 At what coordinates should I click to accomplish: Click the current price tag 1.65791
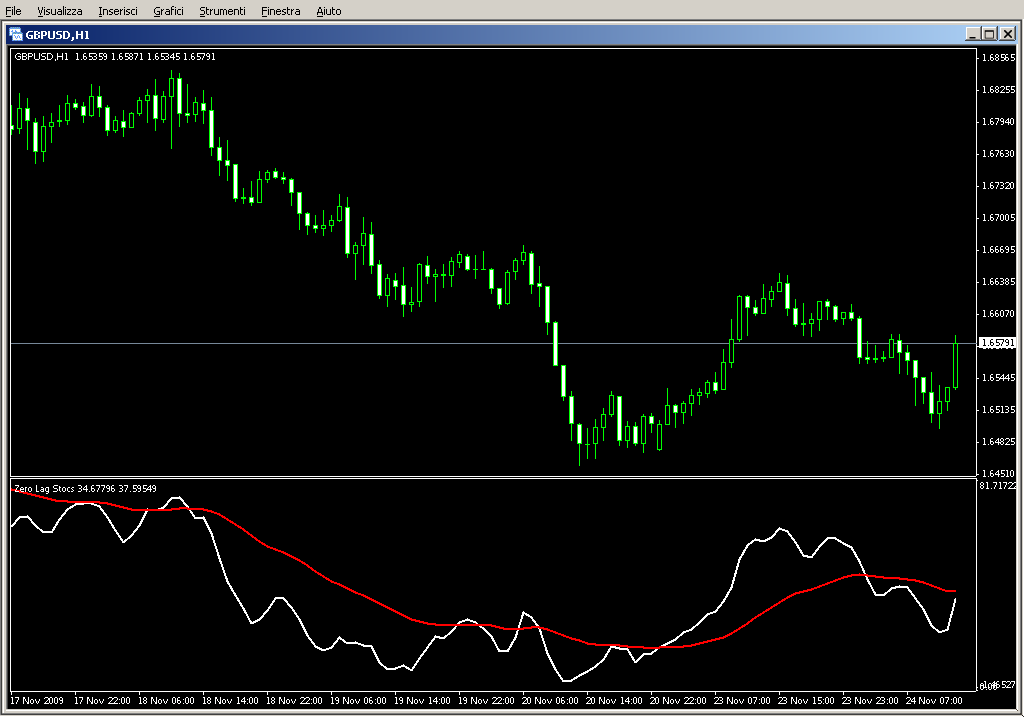(x=998, y=343)
